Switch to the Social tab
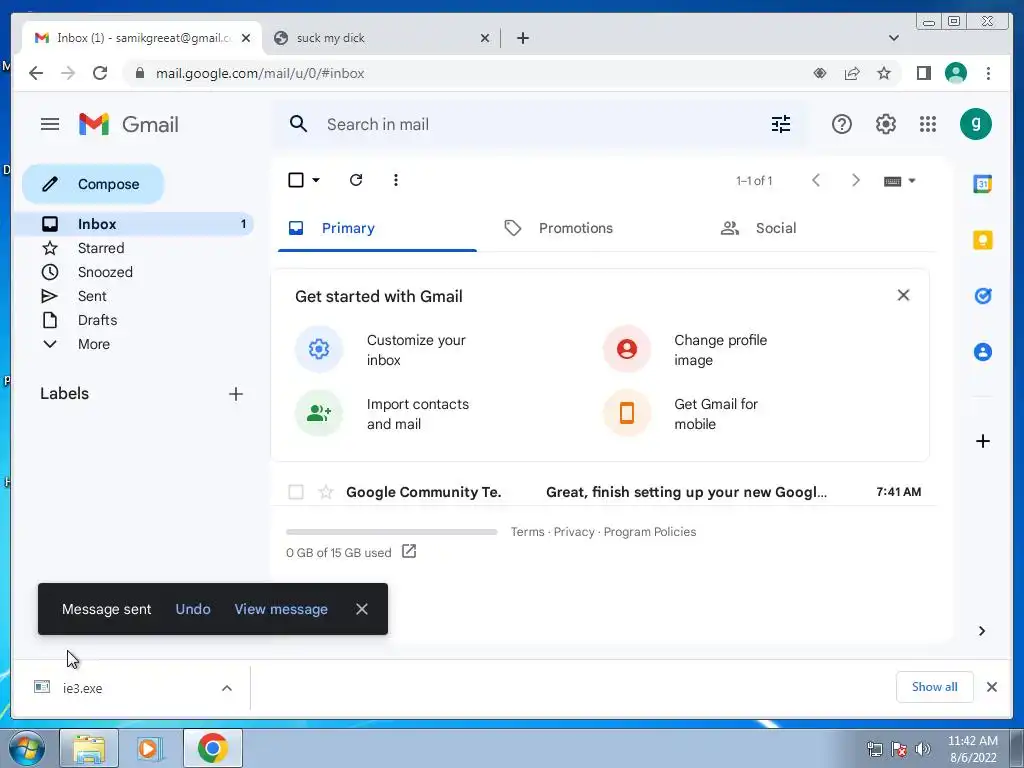Viewport: 1024px width, 768px height. 776,228
